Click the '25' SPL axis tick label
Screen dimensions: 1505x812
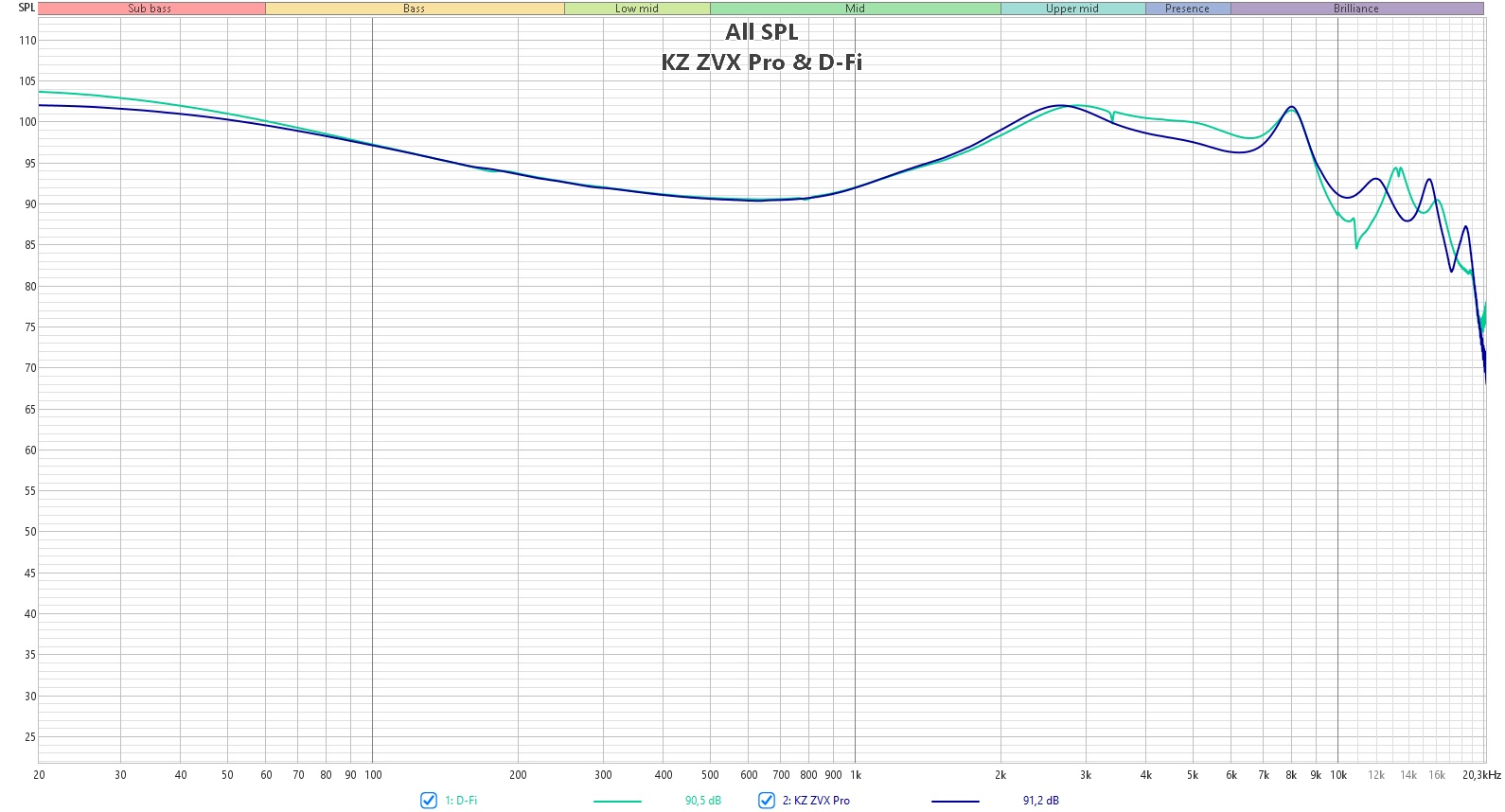(30, 737)
